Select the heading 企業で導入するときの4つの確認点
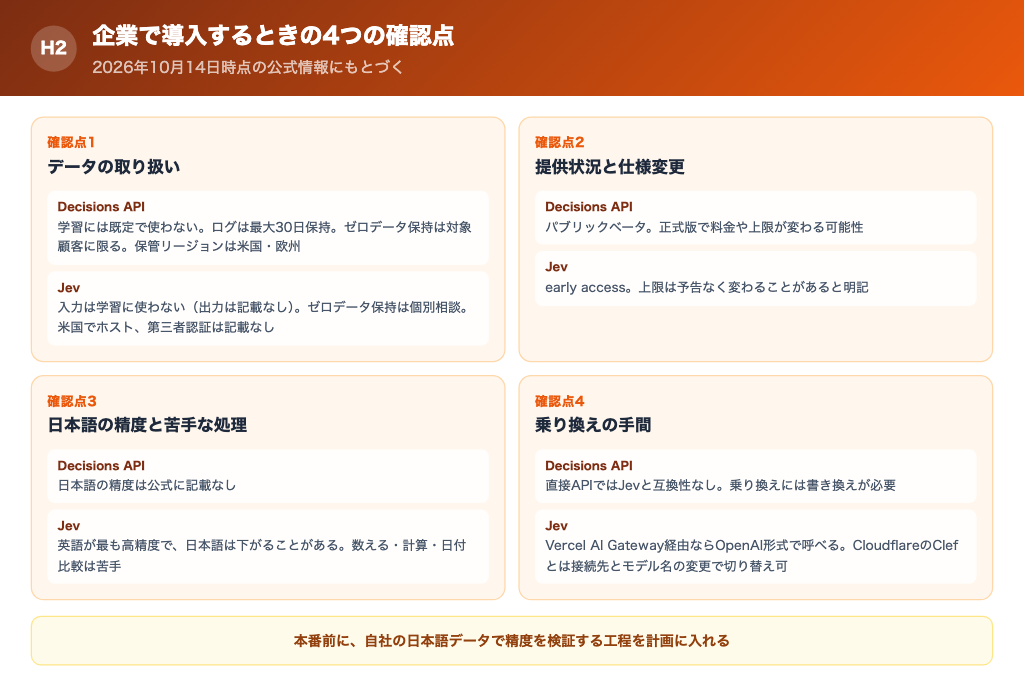Screen dimensions: 1024x686 [273, 35]
